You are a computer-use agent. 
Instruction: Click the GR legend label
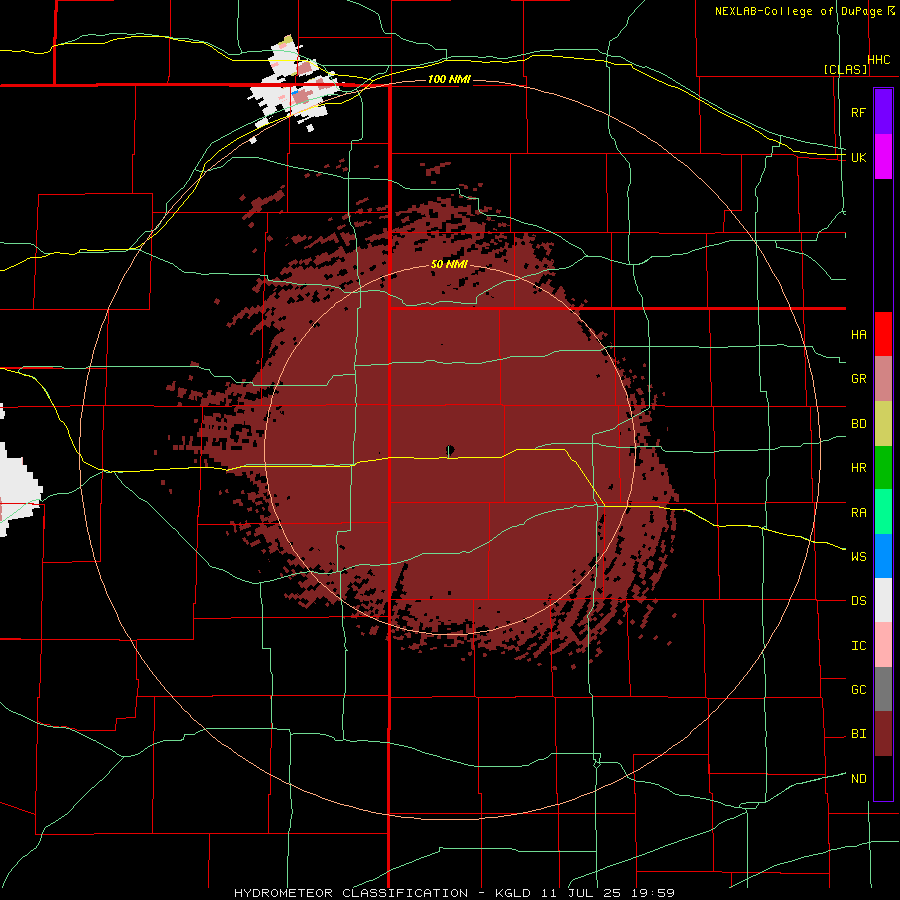point(858,379)
